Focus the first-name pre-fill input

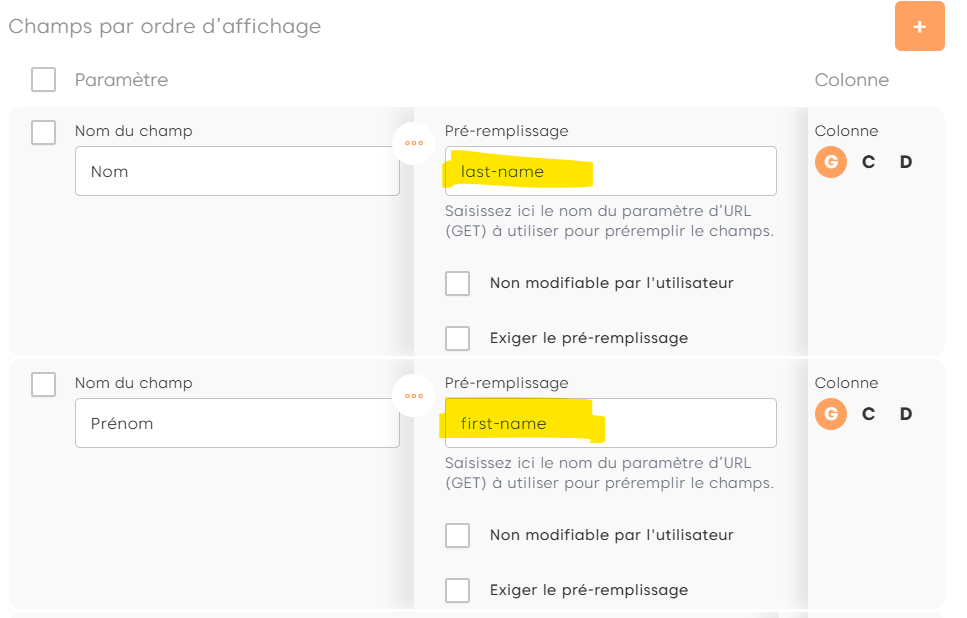pos(610,424)
